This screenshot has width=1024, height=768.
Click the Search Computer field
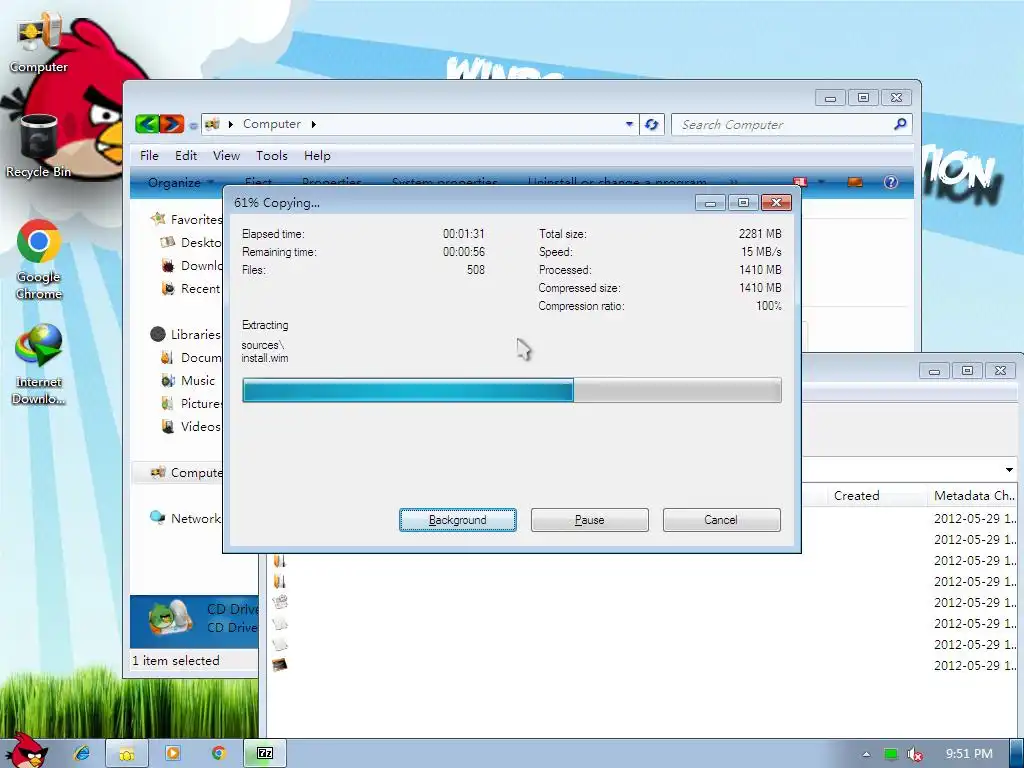tap(784, 124)
